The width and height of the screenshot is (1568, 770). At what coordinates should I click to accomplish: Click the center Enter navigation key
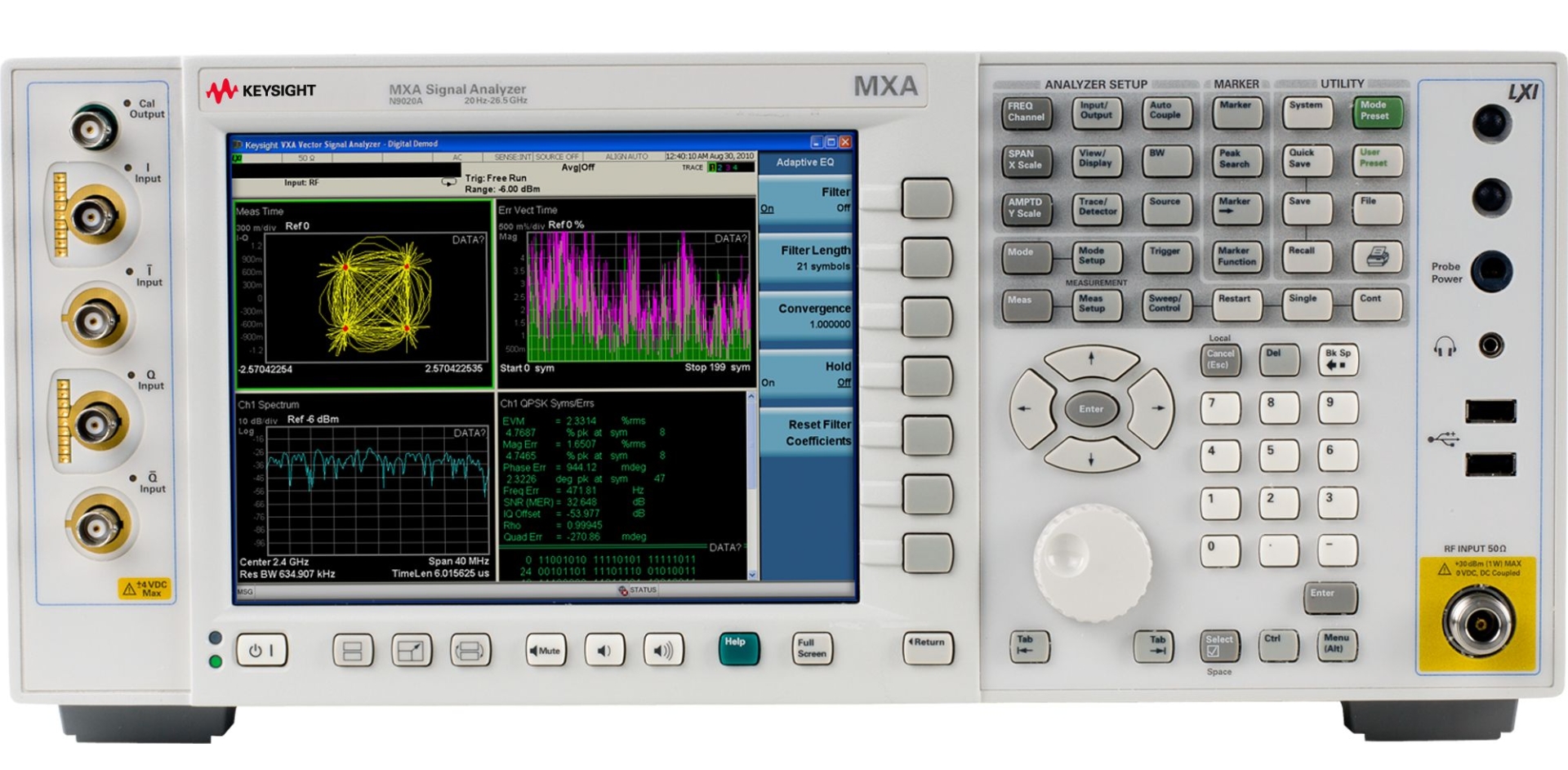pyautogui.click(x=1091, y=409)
